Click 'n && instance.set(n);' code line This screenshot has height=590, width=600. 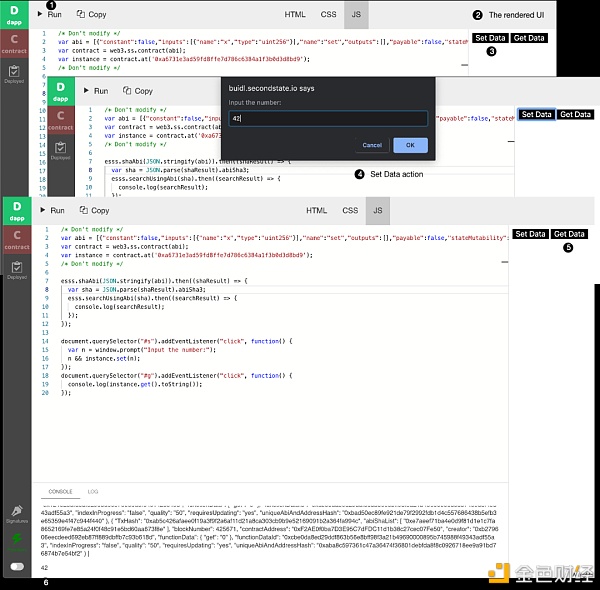pyautogui.click(x=104, y=359)
